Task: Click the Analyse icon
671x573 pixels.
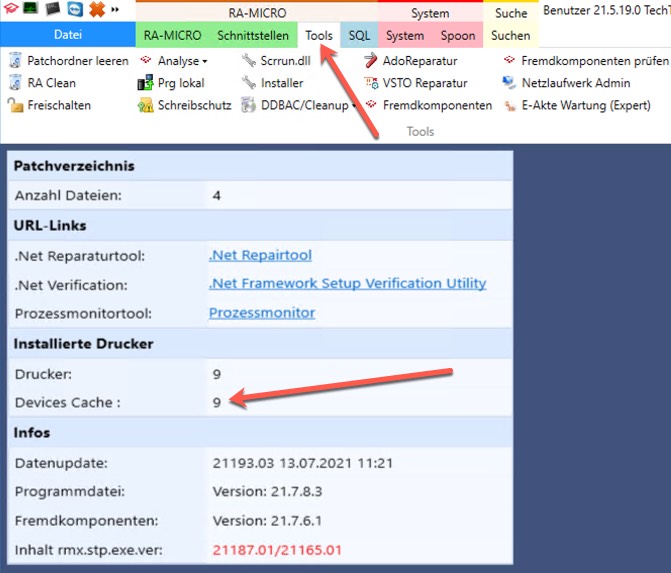Action: (x=146, y=60)
